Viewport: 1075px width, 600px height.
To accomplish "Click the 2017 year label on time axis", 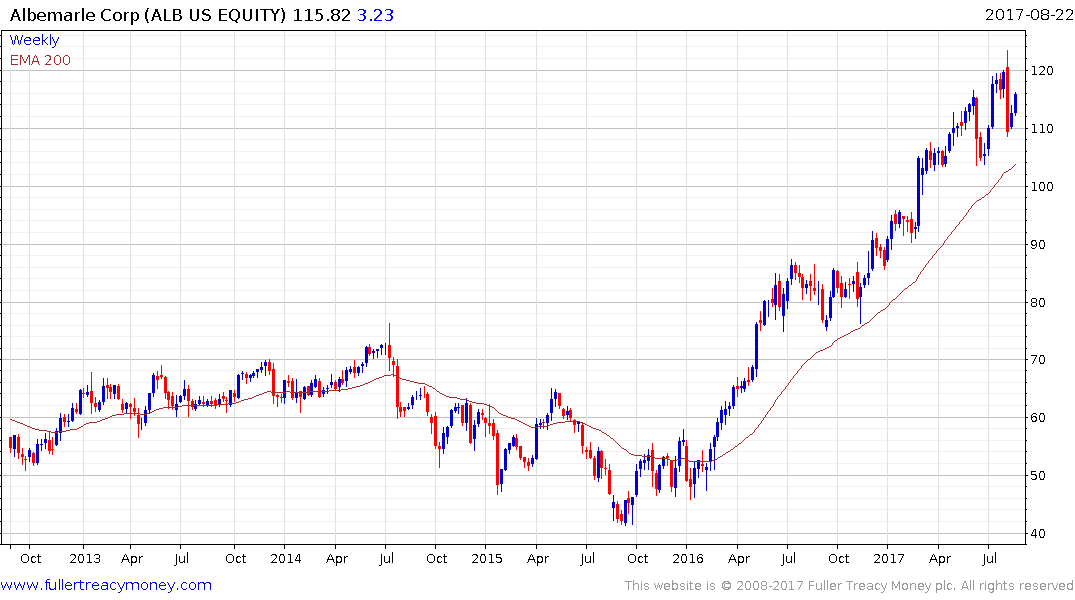I will 889,558.
